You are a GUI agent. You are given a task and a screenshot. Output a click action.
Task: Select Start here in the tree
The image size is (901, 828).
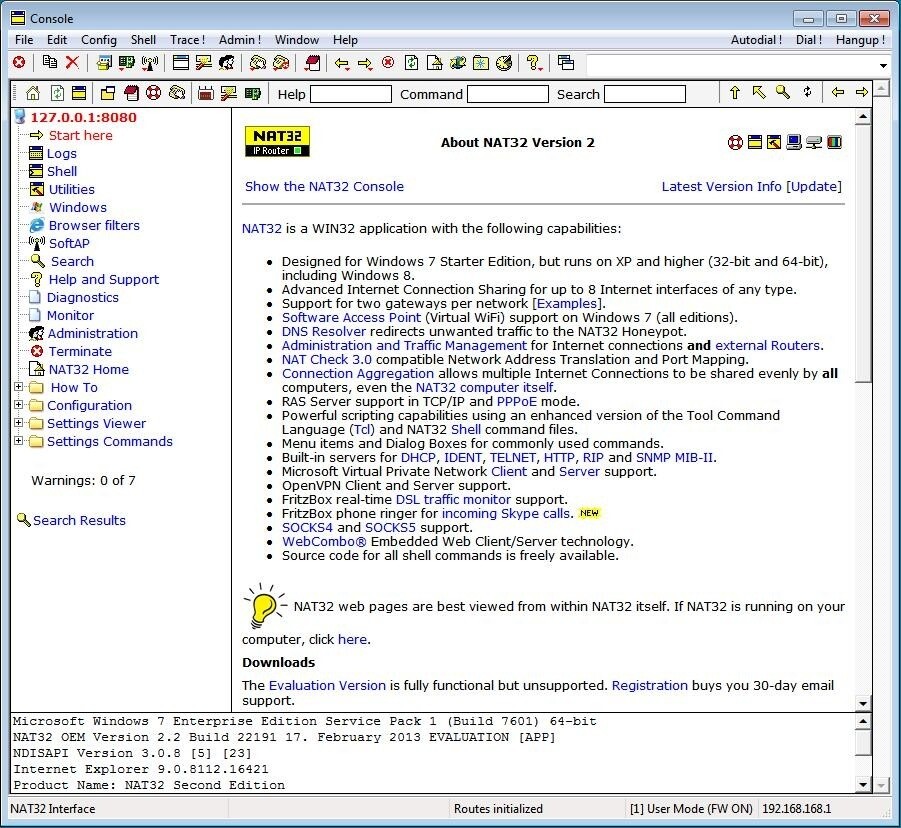click(x=80, y=135)
